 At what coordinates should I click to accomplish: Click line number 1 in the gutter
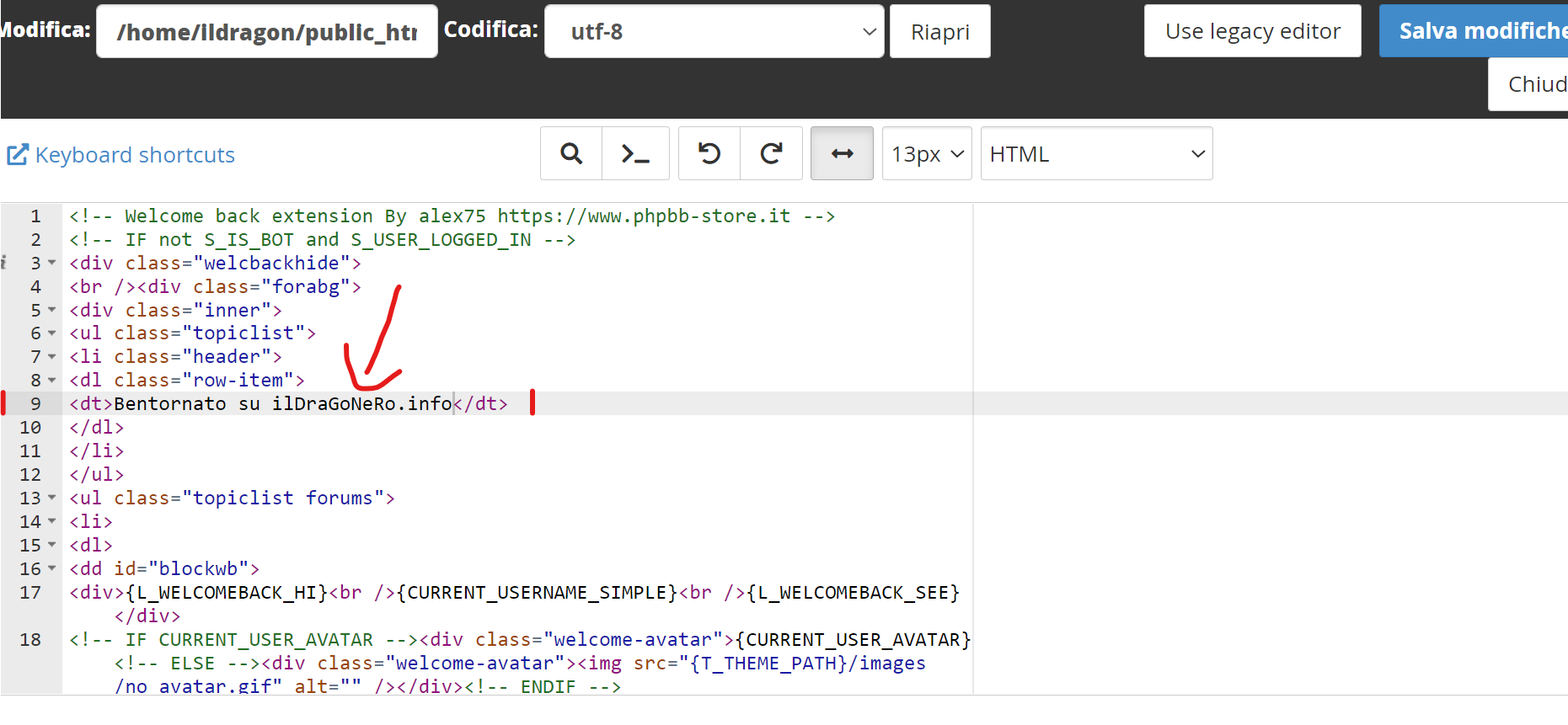[35, 216]
